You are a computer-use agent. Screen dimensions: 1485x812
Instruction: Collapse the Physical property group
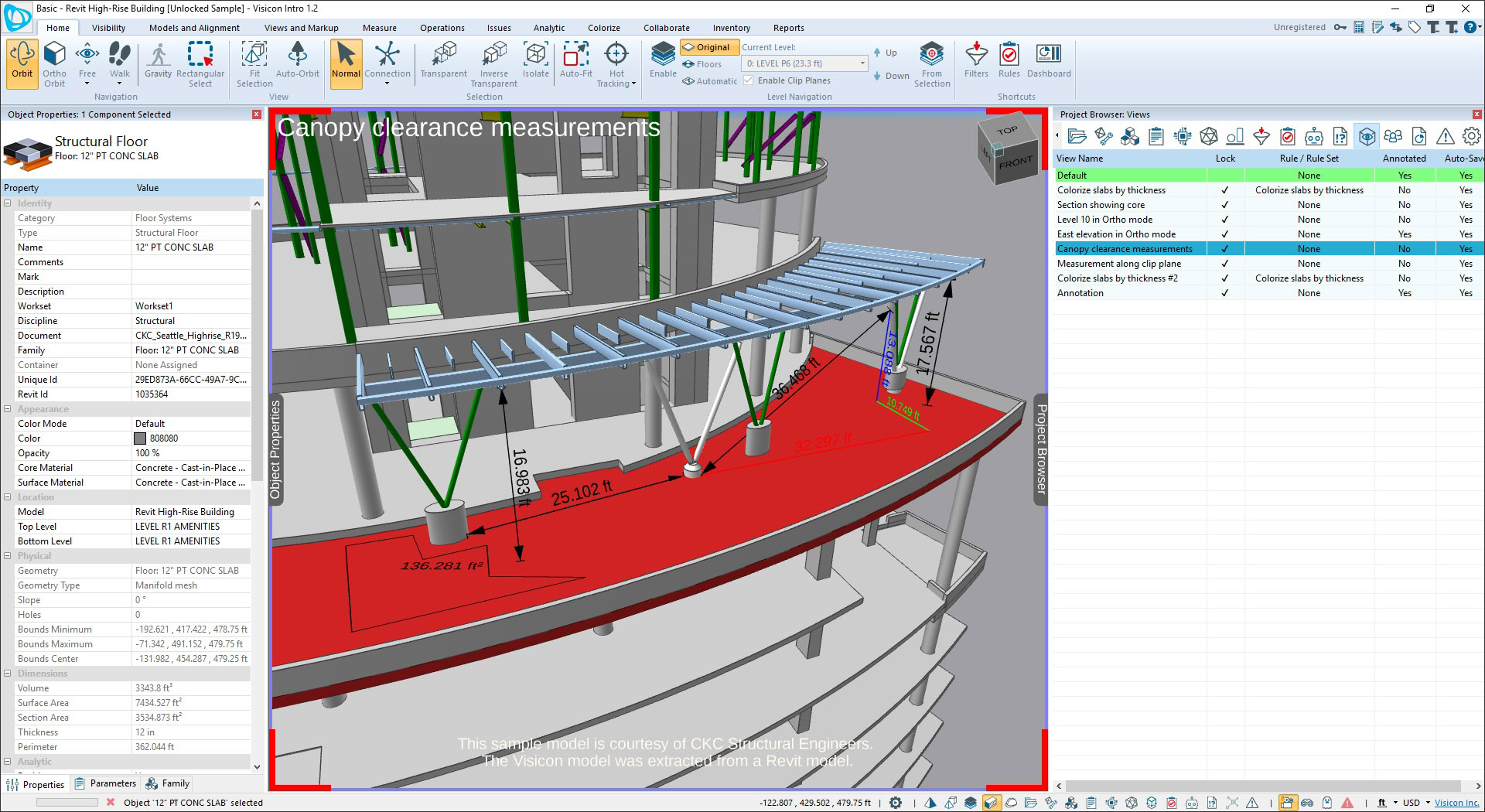tap(8, 556)
